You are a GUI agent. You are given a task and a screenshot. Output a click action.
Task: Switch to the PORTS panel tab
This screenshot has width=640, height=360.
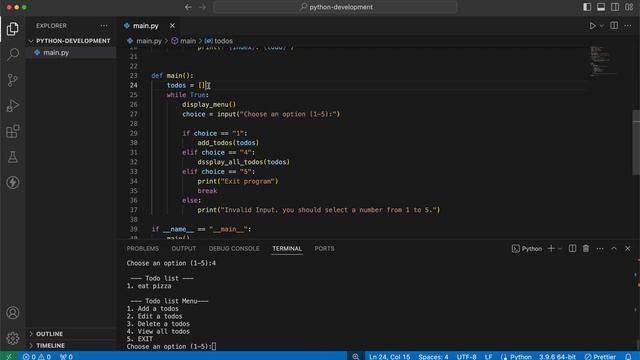click(324, 249)
